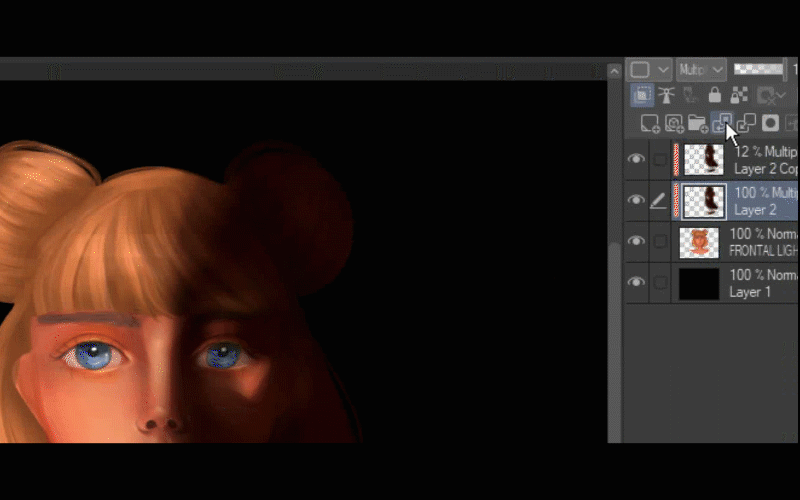The width and height of the screenshot is (800, 500).
Task: Click the Set as Reference Layer lighthouse icon
Action: click(x=666, y=95)
